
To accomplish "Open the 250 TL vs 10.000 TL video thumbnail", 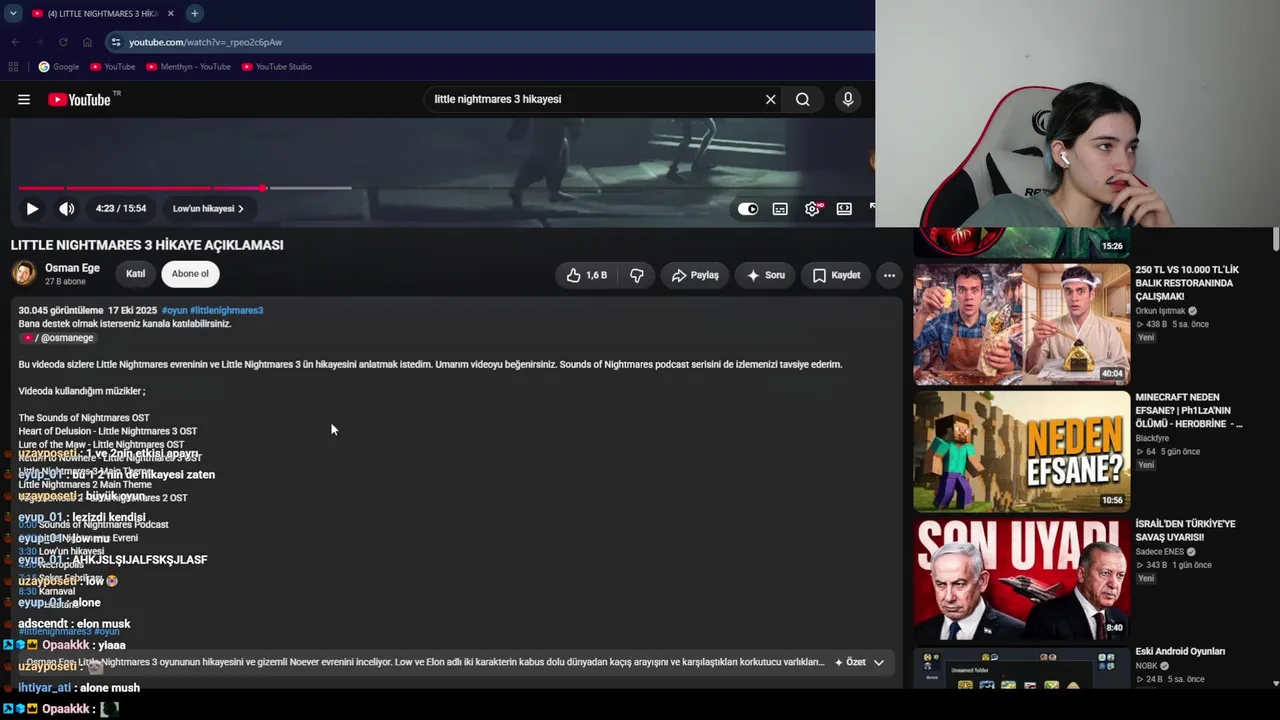I will [x=1021, y=324].
